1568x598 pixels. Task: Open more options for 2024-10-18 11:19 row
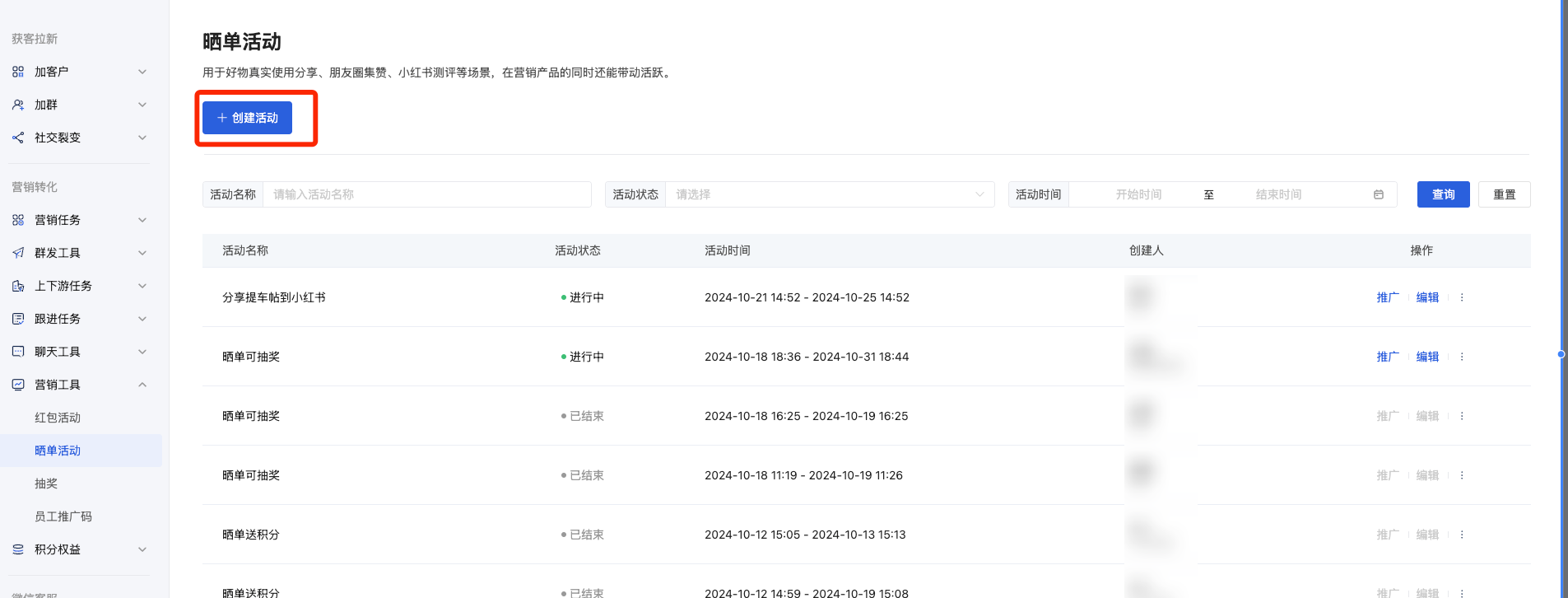click(1462, 475)
